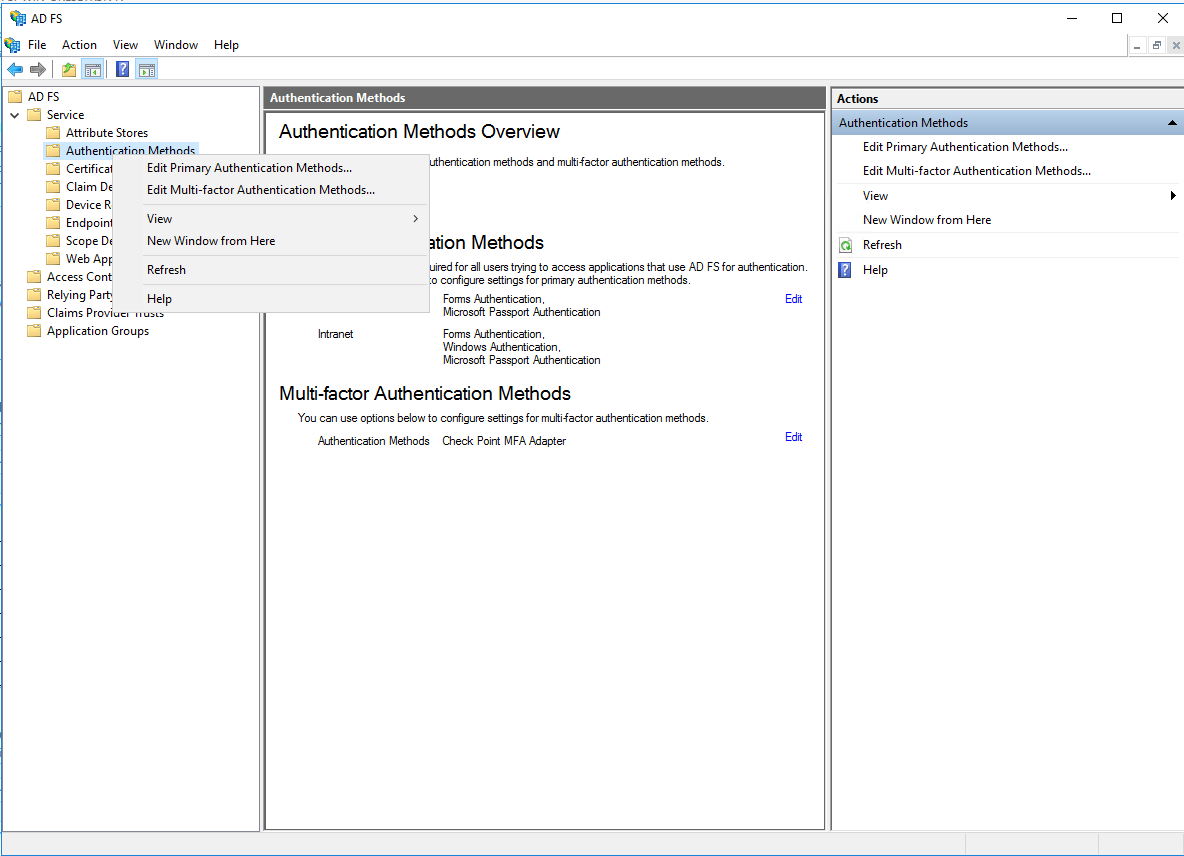Click Edit link for primary authentication methods
This screenshot has width=1184, height=856.
click(x=793, y=299)
